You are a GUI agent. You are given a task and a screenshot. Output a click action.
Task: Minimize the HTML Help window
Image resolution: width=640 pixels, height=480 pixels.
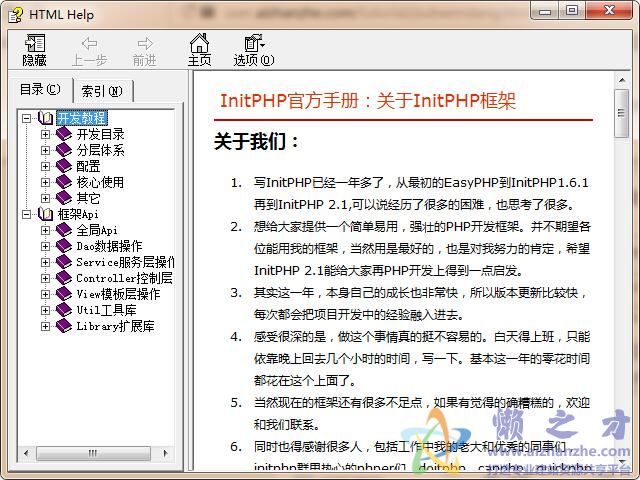(545, 11)
